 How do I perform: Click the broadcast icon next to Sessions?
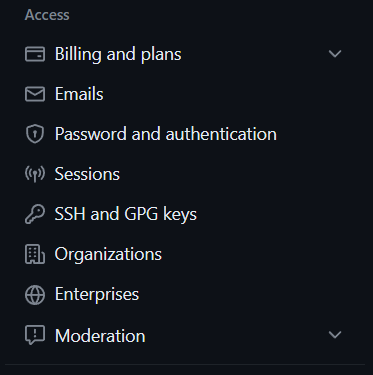(35, 174)
